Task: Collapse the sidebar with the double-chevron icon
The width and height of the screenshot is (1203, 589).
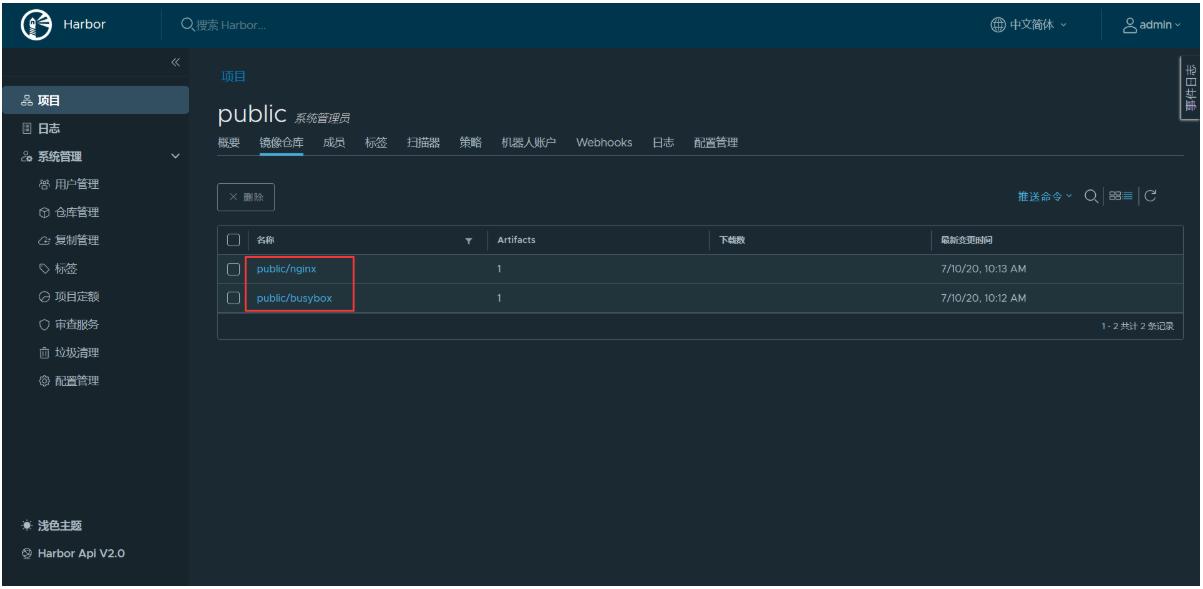Action: [x=175, y=62]
